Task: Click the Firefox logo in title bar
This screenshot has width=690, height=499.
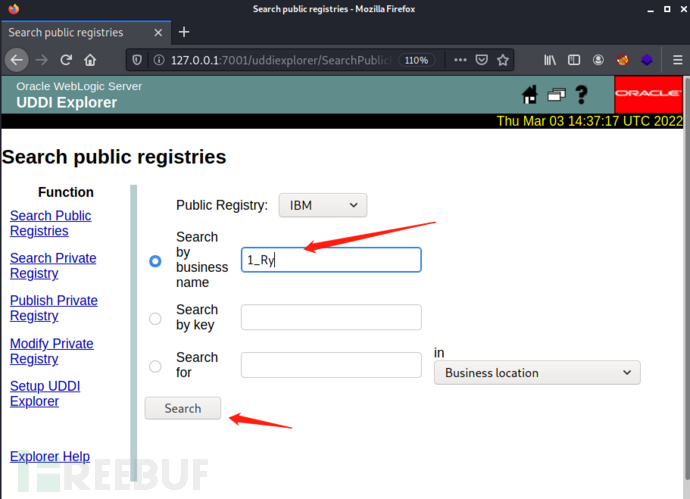Action: click(x=14, y=9)
